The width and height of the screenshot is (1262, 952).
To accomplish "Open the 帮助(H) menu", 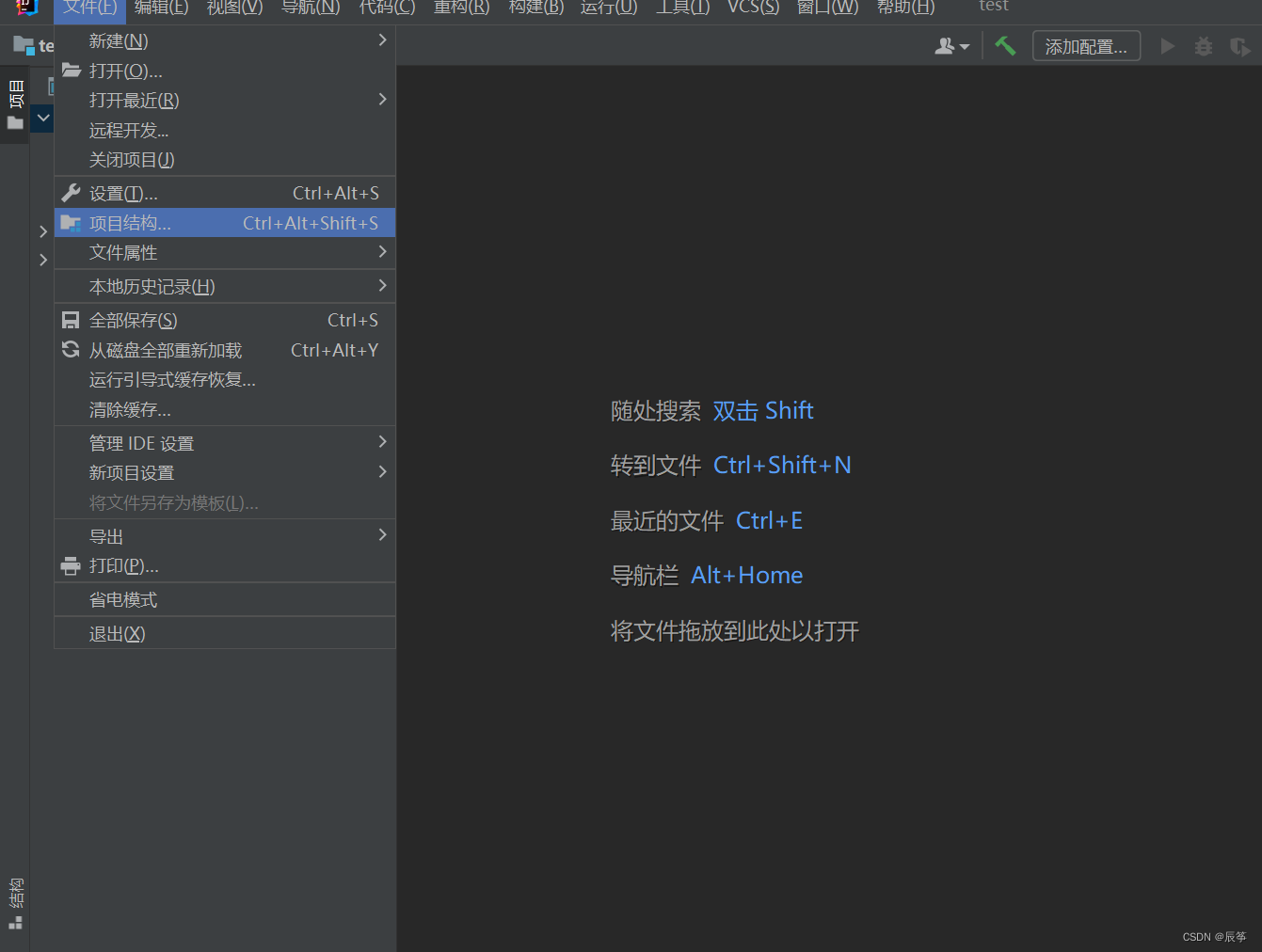I will [x=905, y=8].
